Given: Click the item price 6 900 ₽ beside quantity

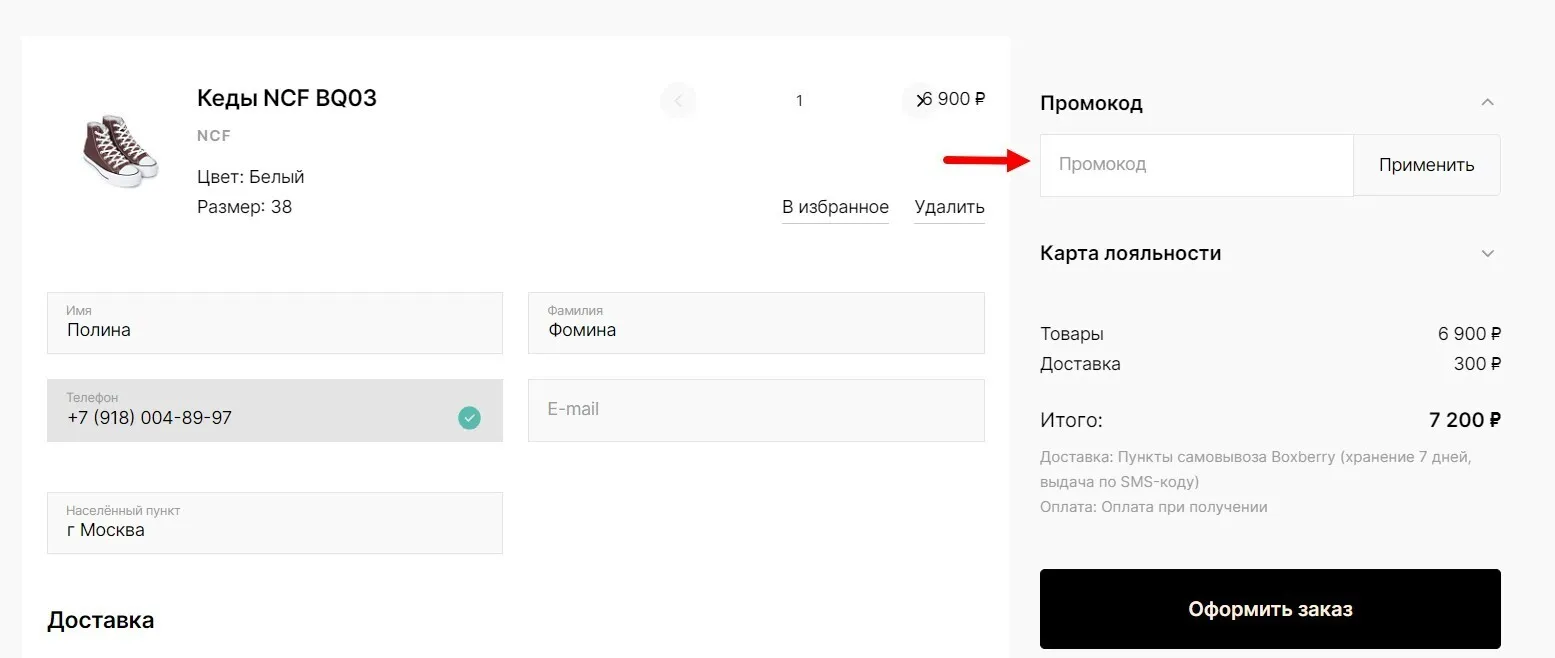Looking at the screenshot, I should coord(954,99).
